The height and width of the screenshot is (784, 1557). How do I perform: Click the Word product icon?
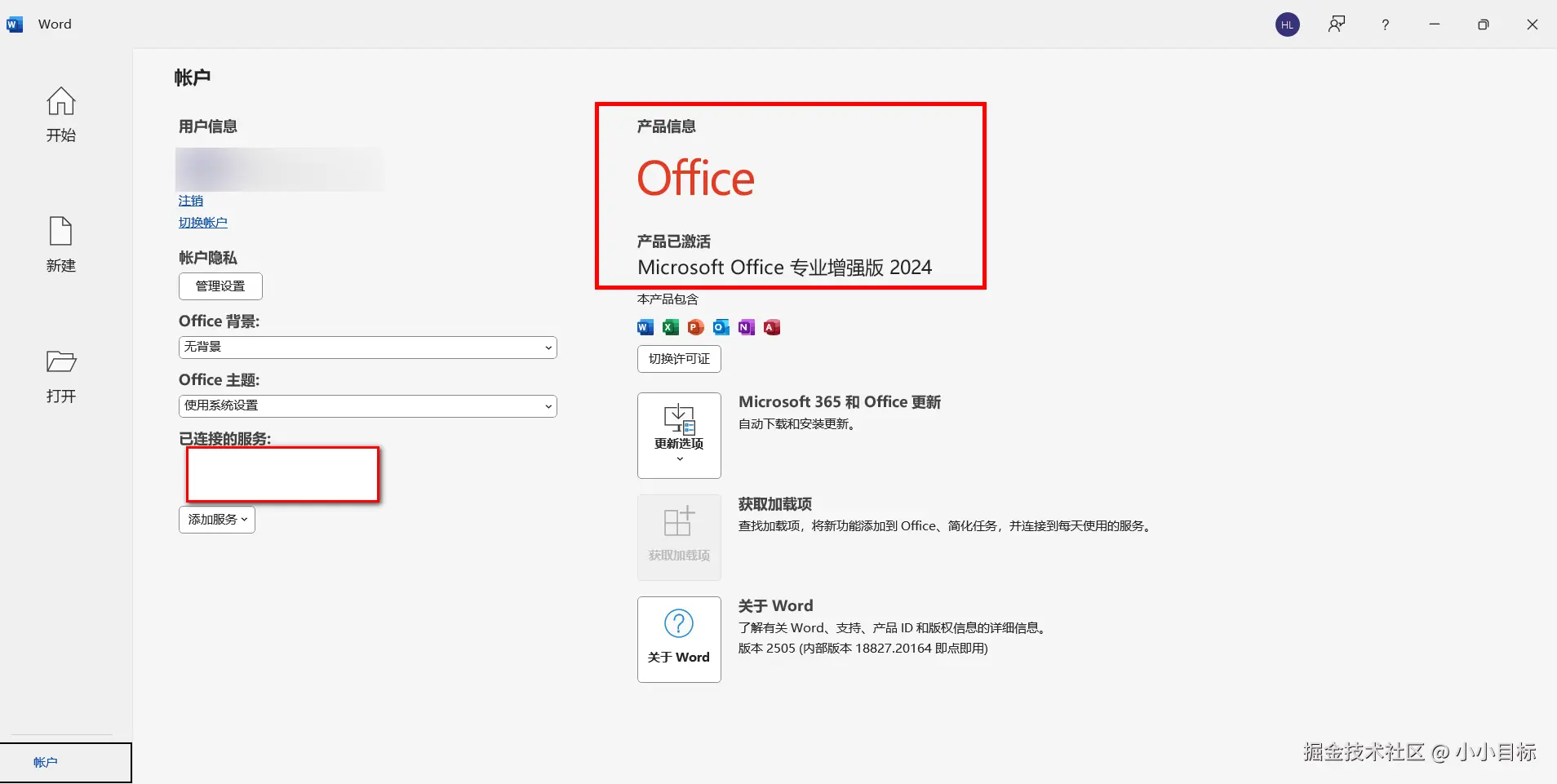coord(645,327)
